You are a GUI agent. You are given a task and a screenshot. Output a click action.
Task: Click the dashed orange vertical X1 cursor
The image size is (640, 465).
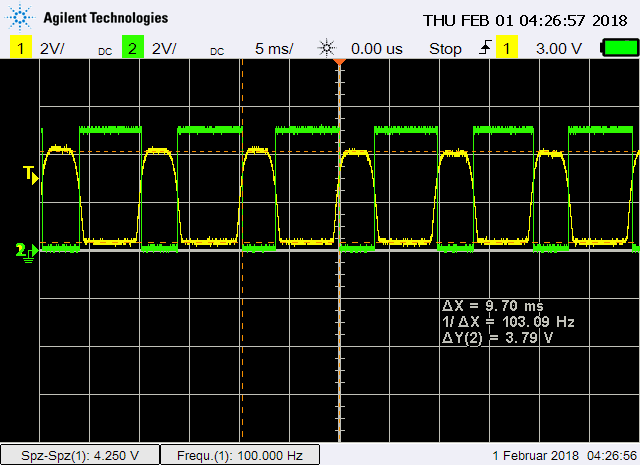point(242,250)
